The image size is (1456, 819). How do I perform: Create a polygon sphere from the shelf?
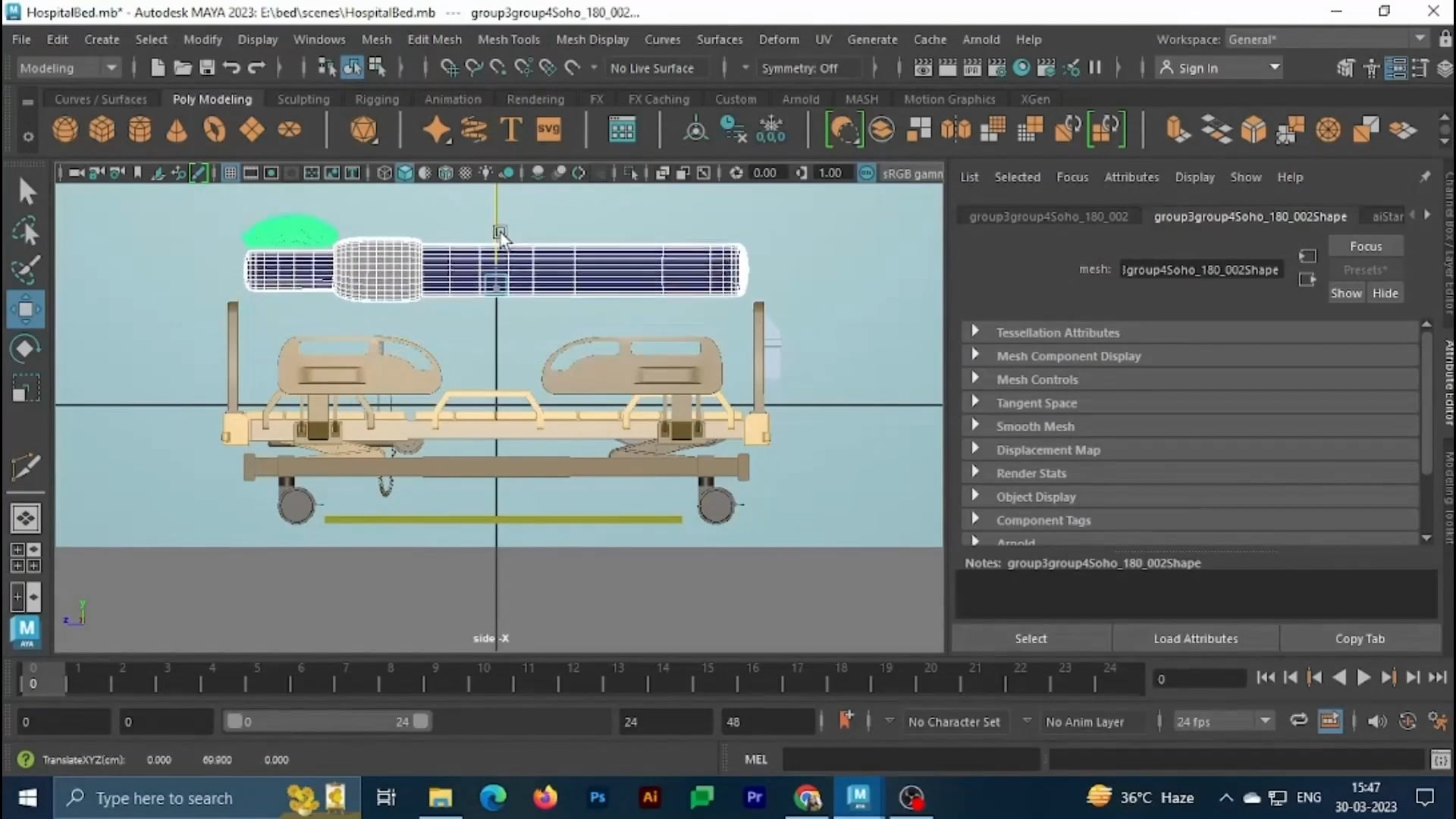[x=65, y=129]
